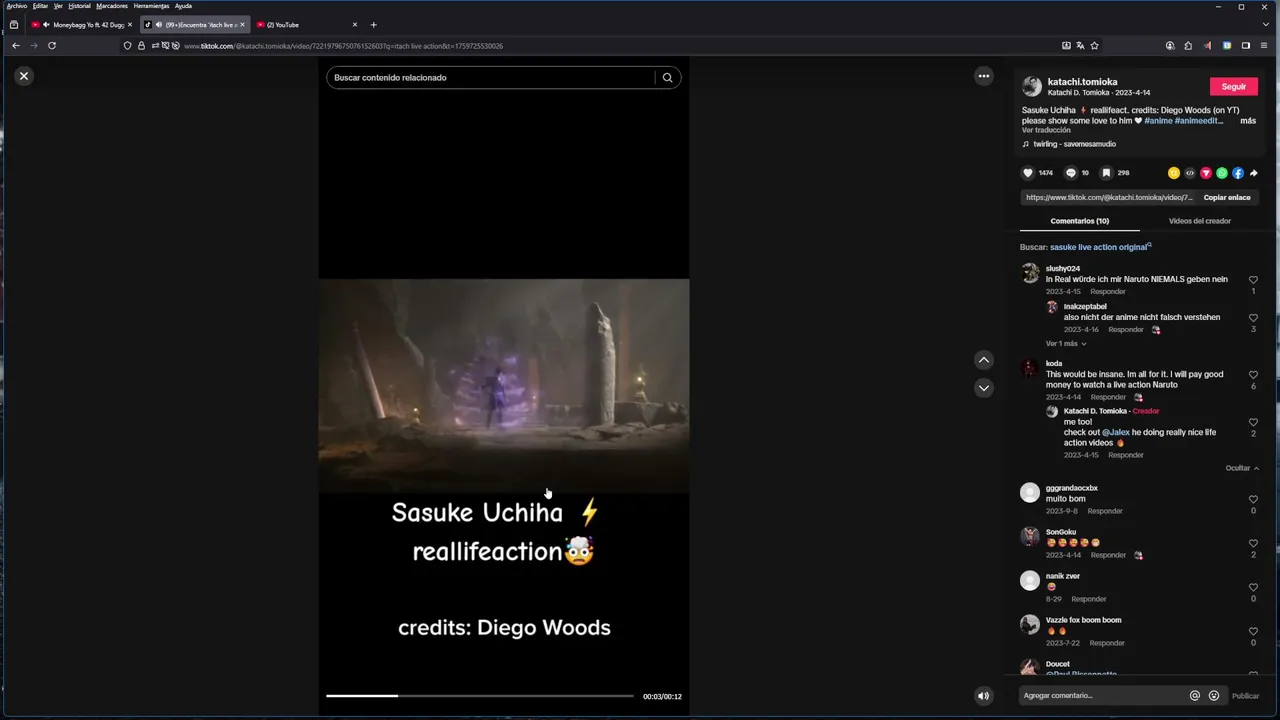The image size is (1280, 720).
Task: Insert a mention with the @ icon
Action: click(x=1194, y=696)
